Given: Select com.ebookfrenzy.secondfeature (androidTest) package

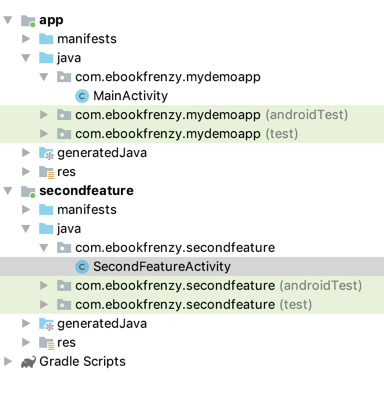Looking at the screenshot, I should (218, 286).
